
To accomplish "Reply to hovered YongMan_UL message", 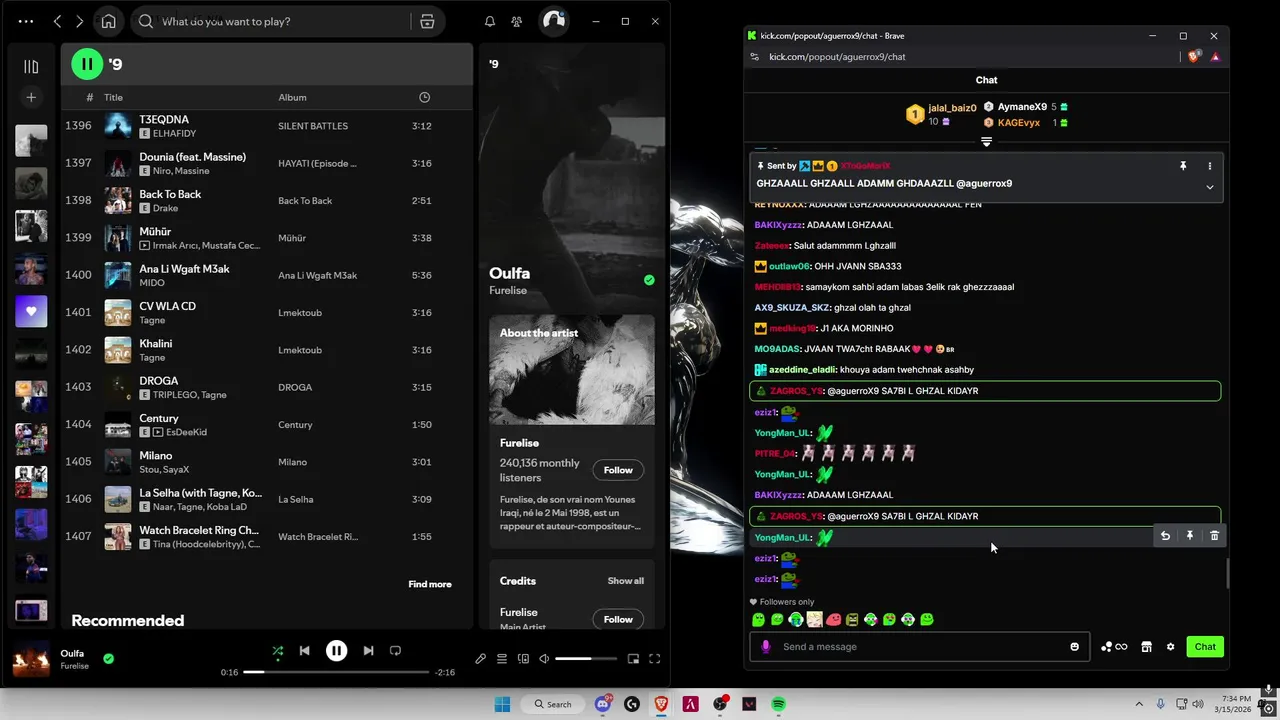I will coord(1165,536).
